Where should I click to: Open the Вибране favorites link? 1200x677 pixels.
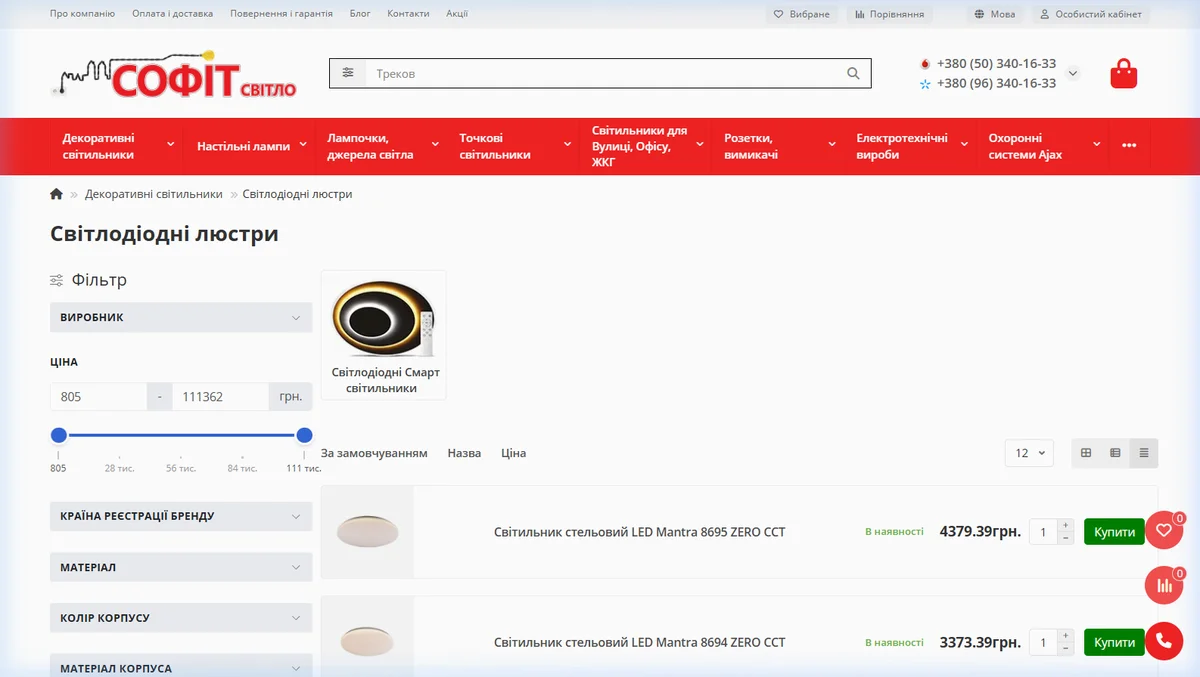point(802,14)
